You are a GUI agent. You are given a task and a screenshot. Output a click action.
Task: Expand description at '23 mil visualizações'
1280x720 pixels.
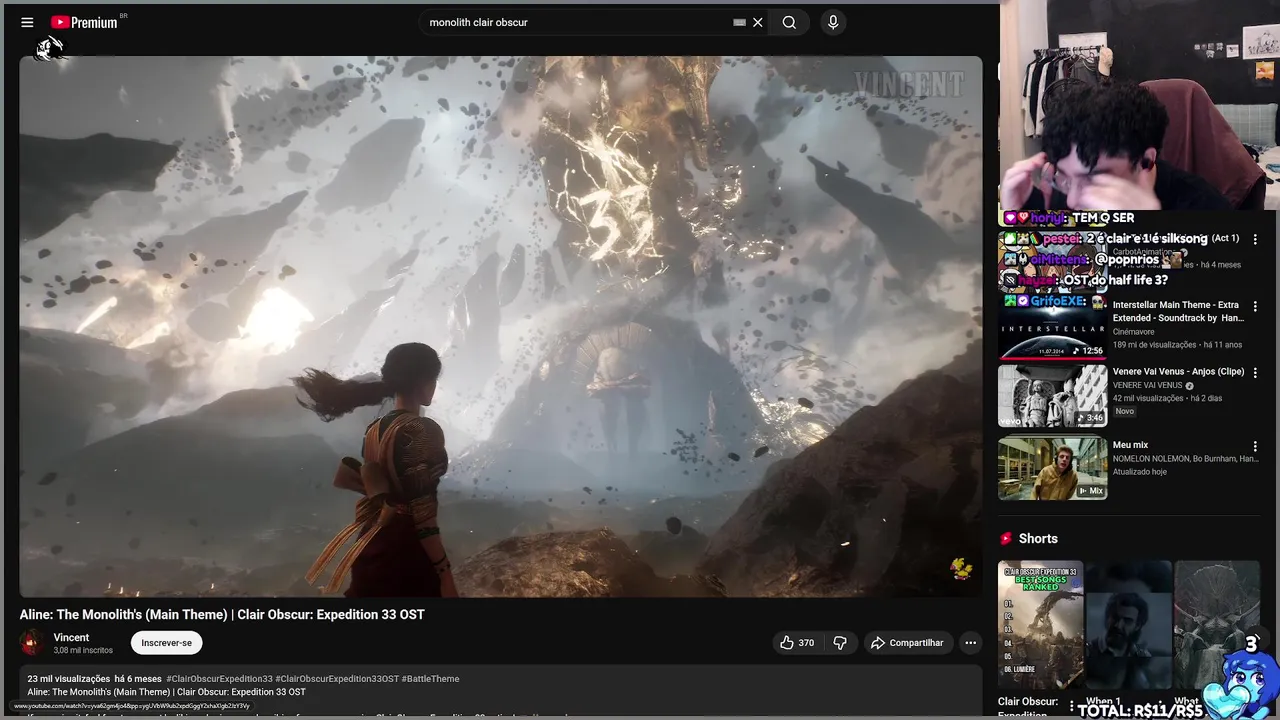point(68,679)
